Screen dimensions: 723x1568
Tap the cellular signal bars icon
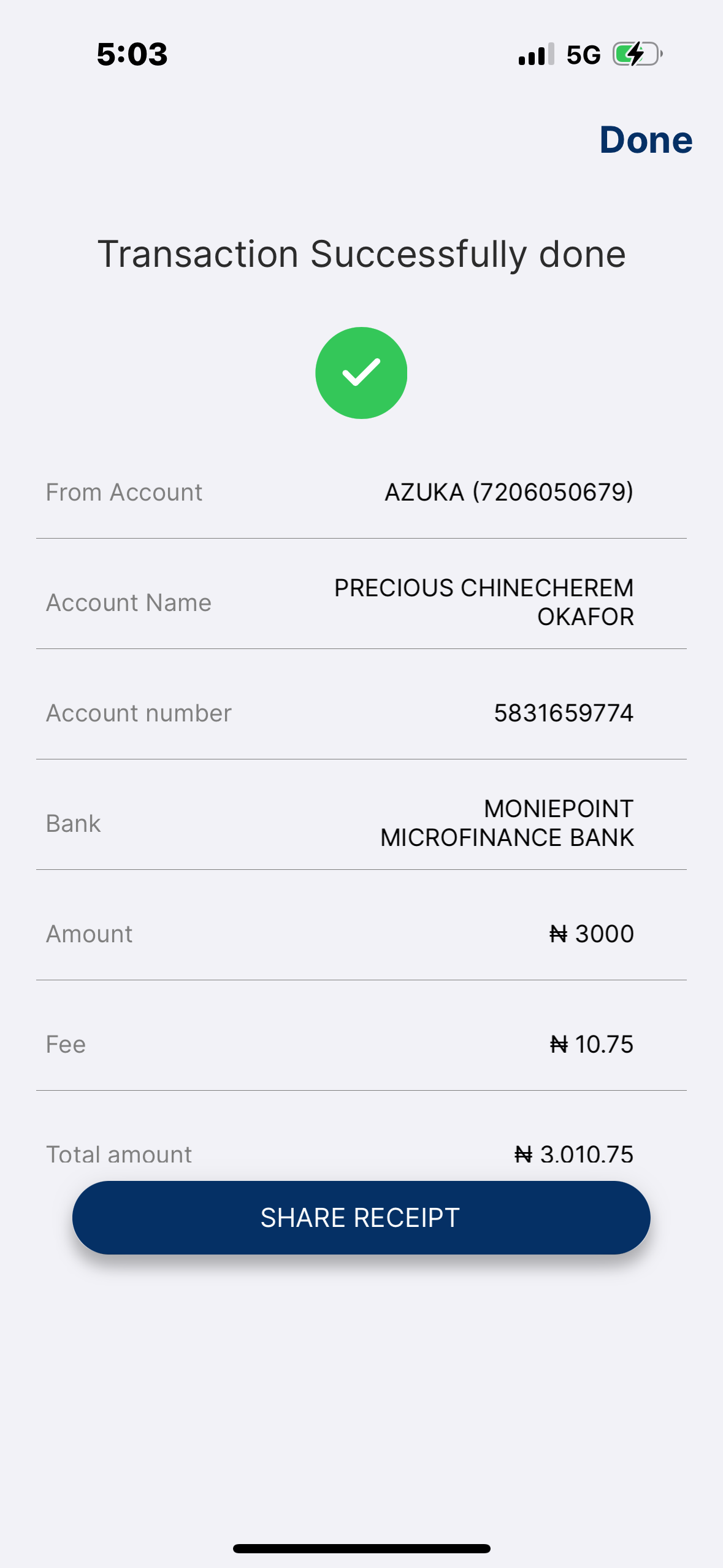click(536, 55)
